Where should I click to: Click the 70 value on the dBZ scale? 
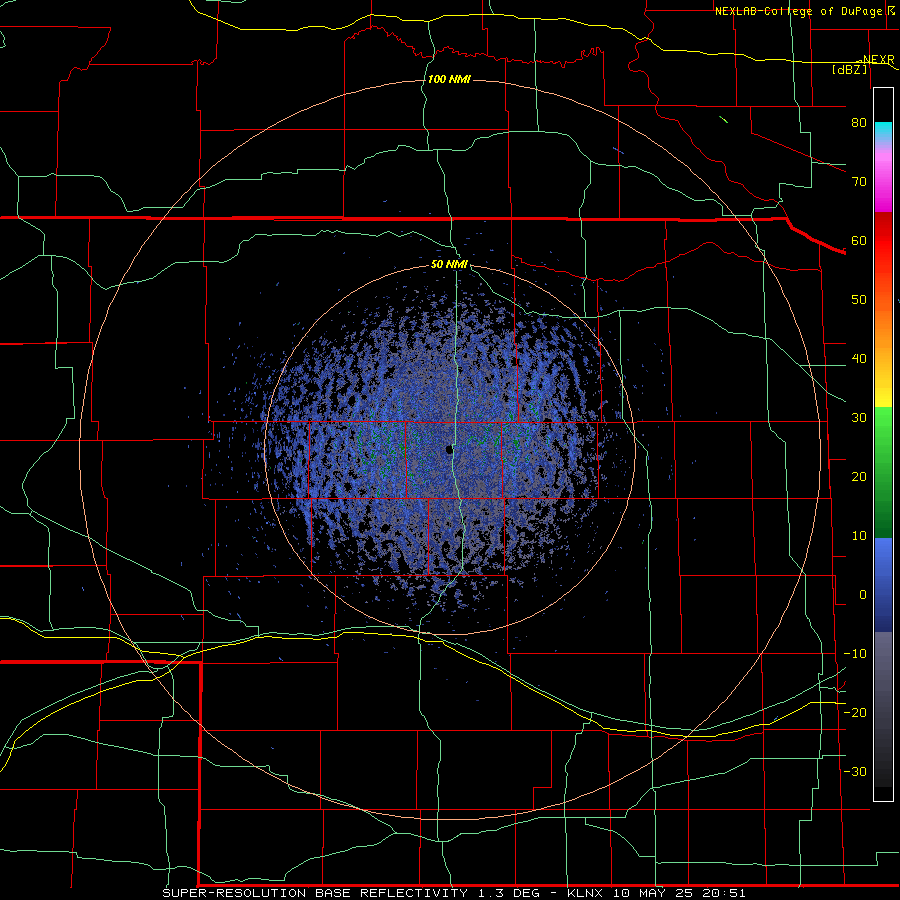click(x=859, y=182)
